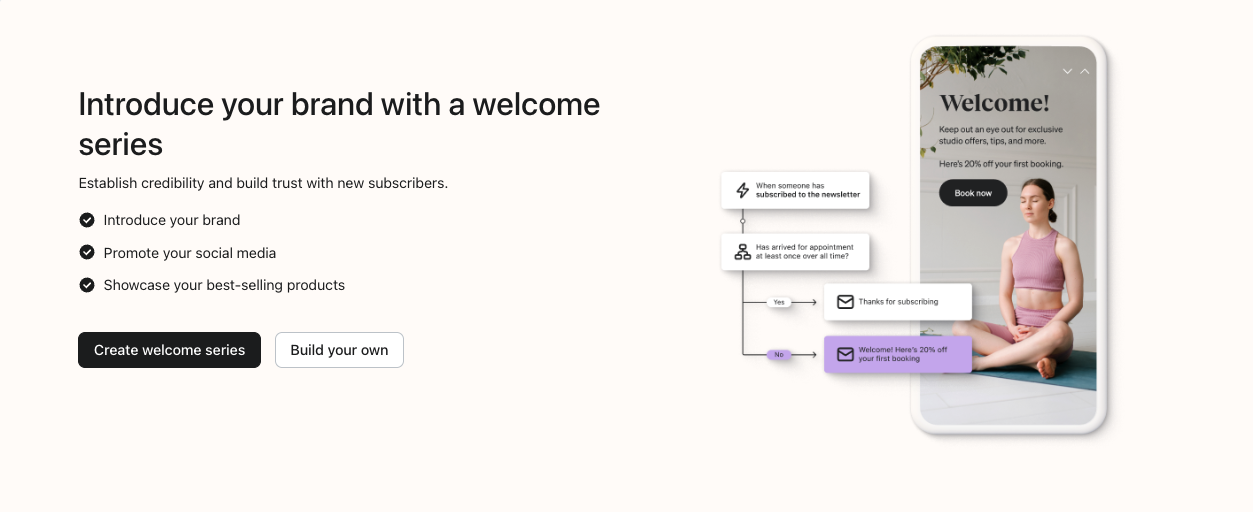Choose the Build your own button
1253x519 pixels.
(x=339, y=350)
